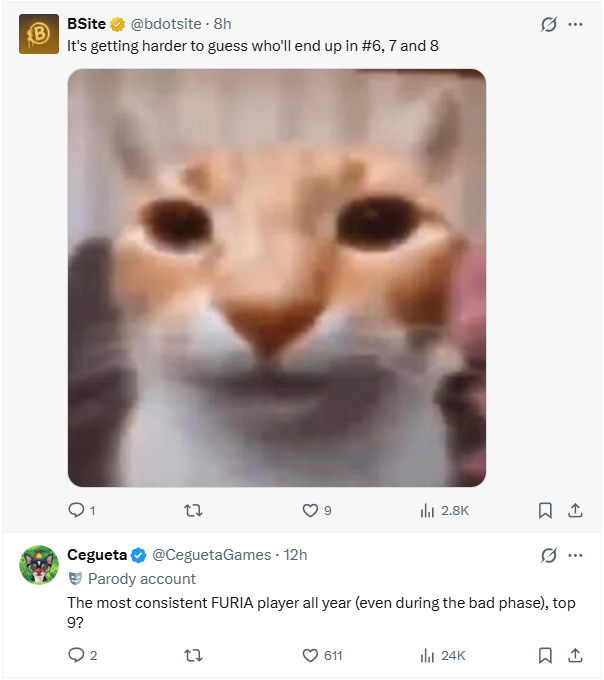The width and height of the screenshot is (604, 680).
Task: Bookmark the Cegueta post
Action: coord(545,655)
